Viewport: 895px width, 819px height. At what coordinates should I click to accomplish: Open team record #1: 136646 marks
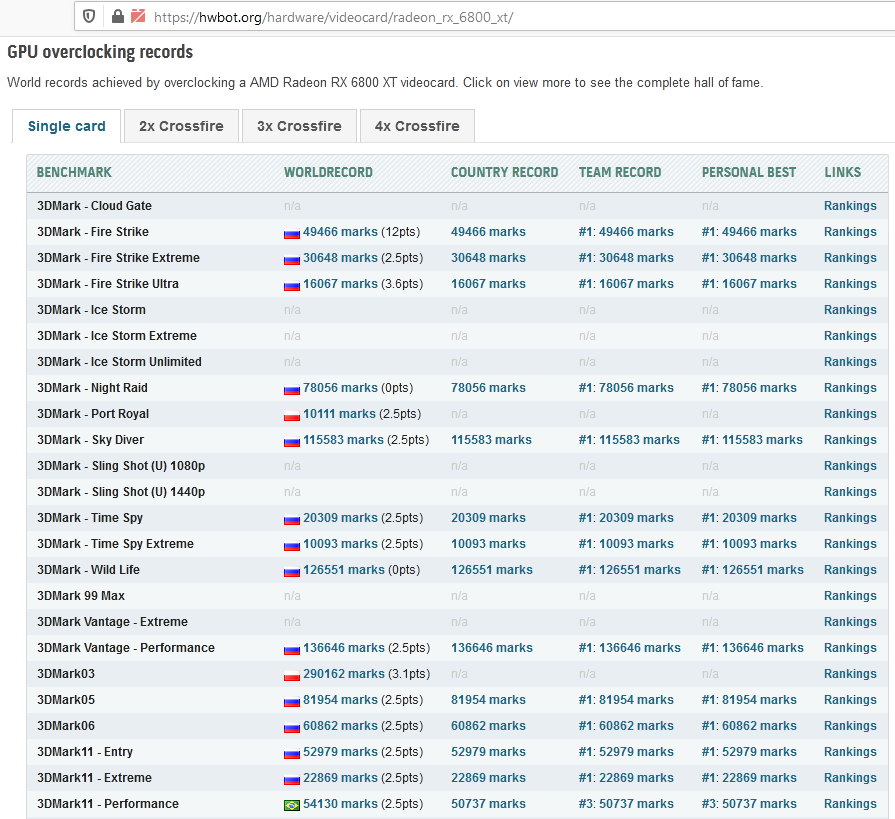(x=630, y=648)
